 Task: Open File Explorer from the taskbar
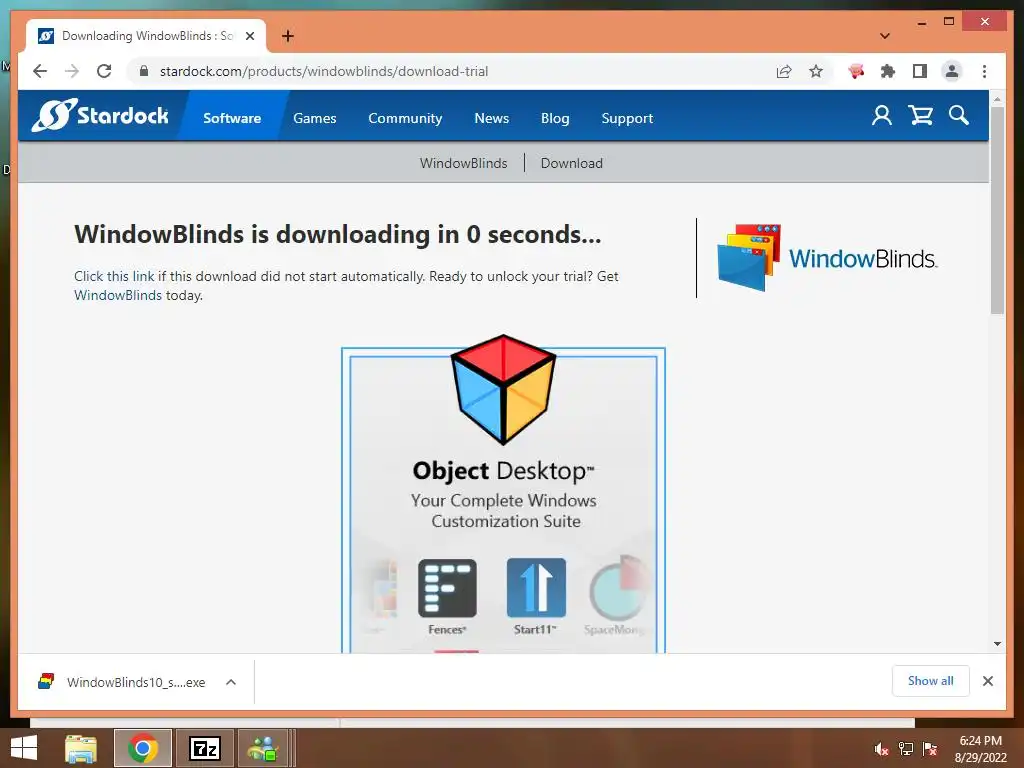pos(81,748)
